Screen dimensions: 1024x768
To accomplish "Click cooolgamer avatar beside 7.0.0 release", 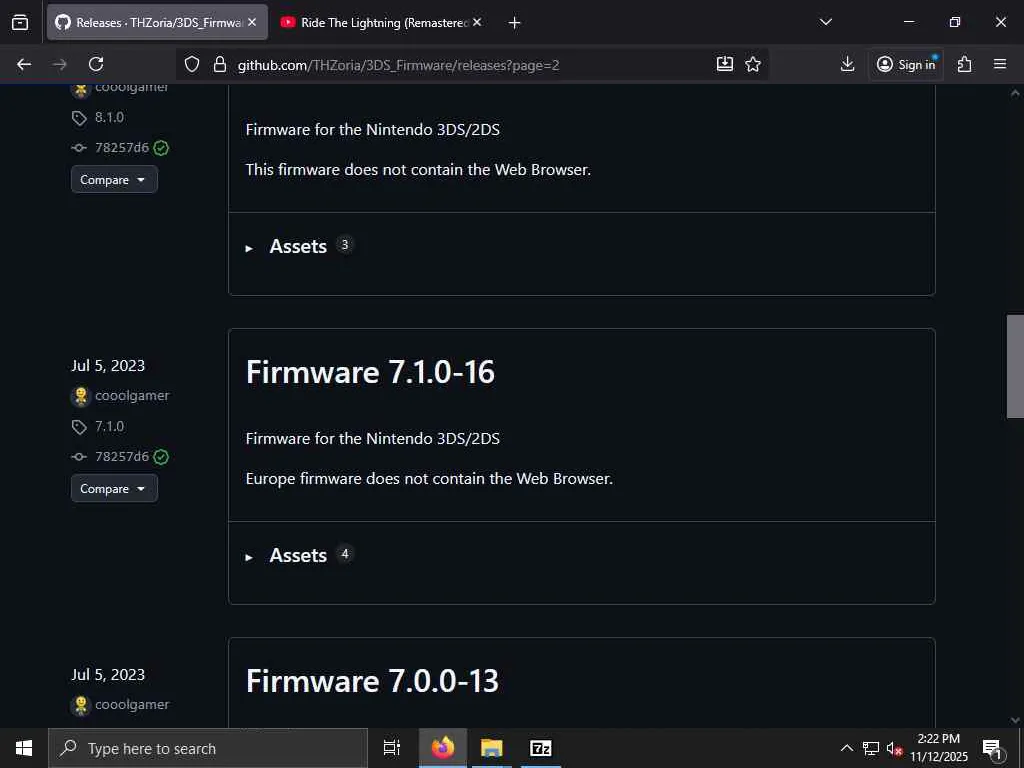I will pos(80,705).
